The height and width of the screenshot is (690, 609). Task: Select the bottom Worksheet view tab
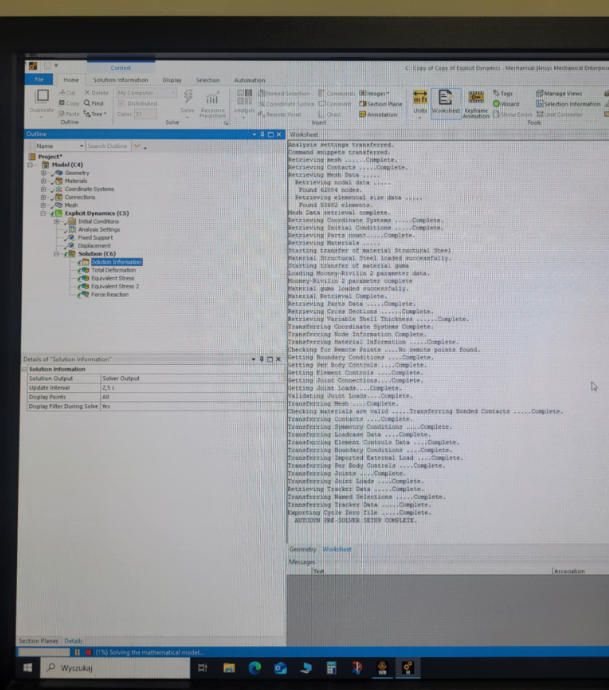click(x=337, y=549)
